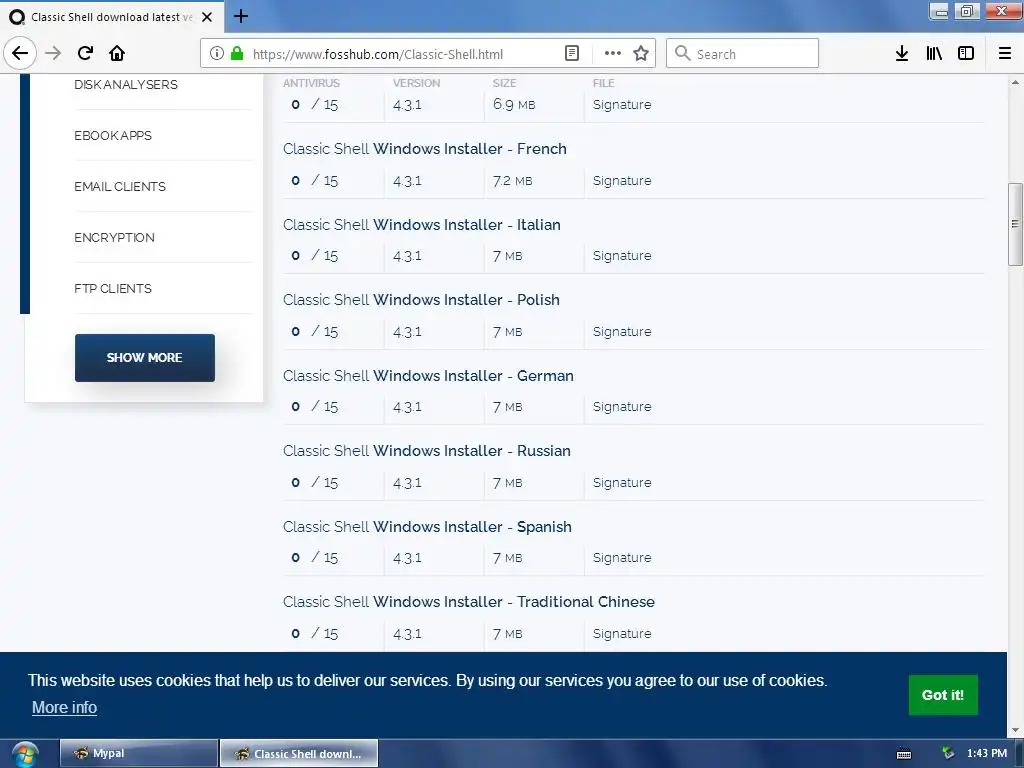Image resolution: width=1024 pixels, height=768 pixels.
Task: Focus the browser Search box
Action: click(x=743, y=54)
